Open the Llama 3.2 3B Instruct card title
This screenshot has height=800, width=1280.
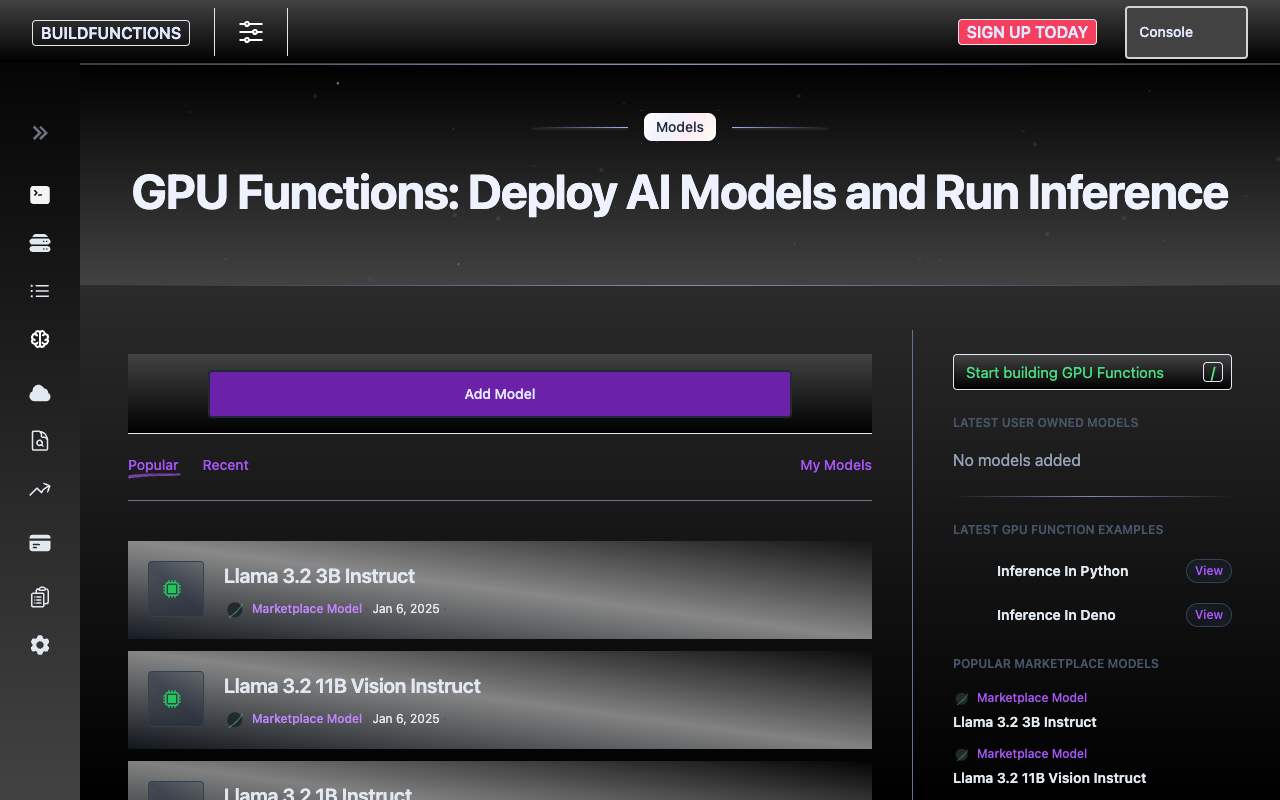pyautogui.click(x=319, y=576)
